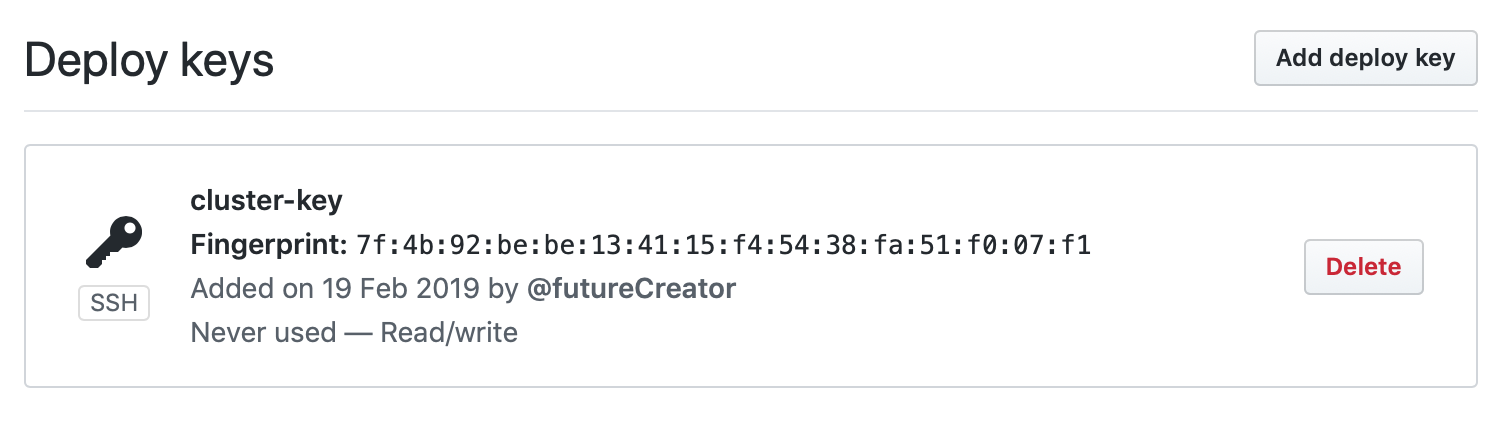
Task: Click the "Added on" text
Action: 251,290
